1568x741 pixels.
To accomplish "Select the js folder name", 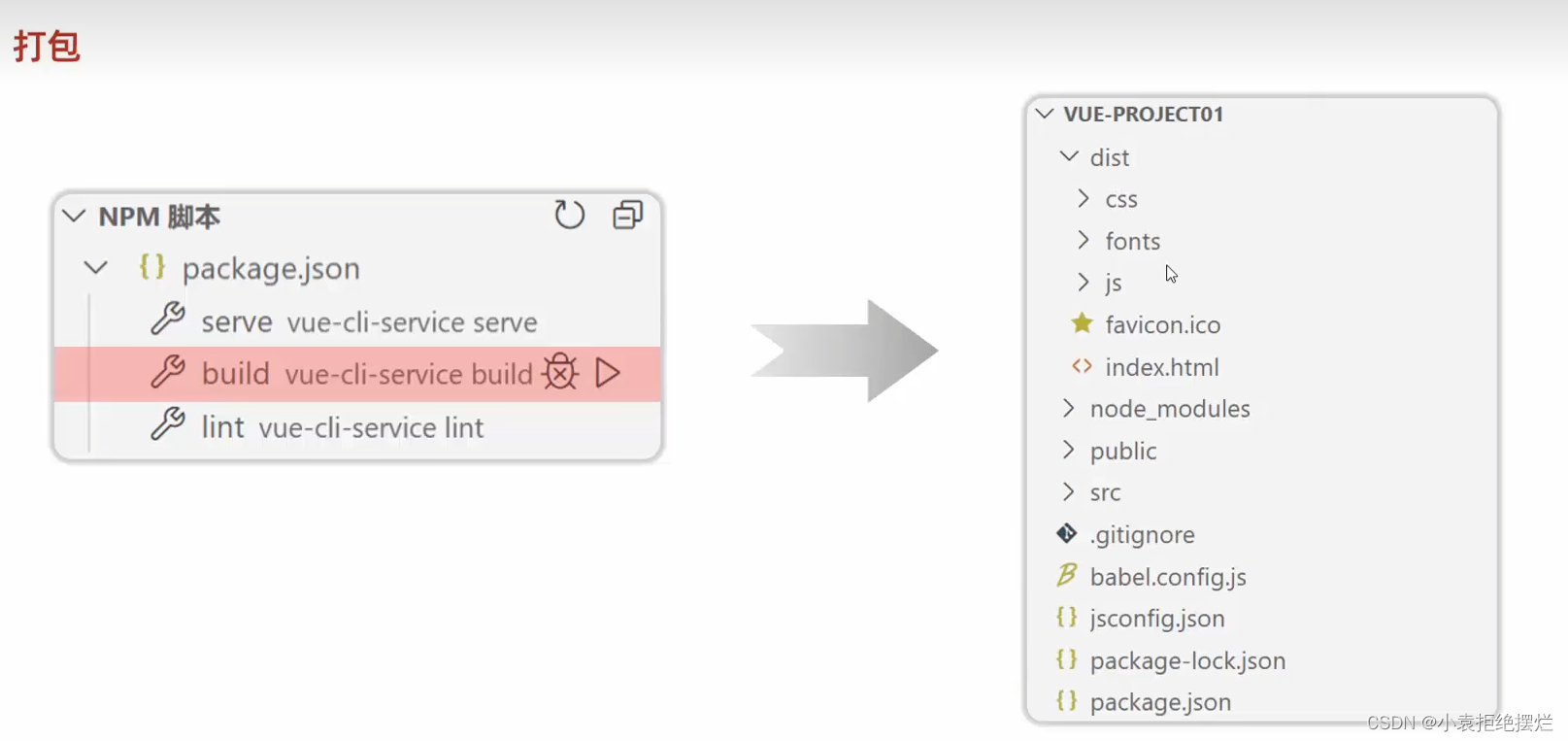I will click(x=1114, y=283).
